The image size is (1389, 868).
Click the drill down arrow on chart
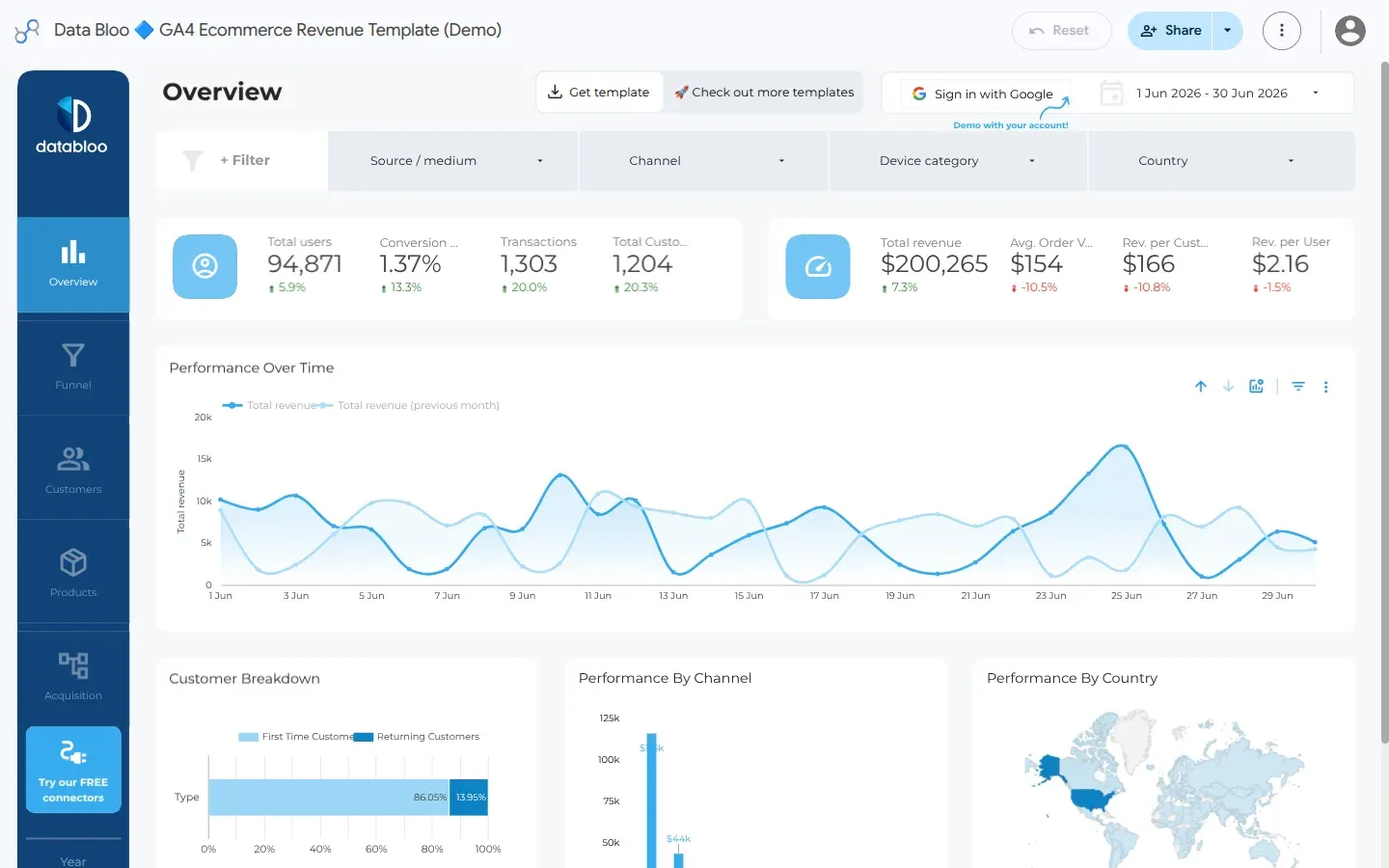[x=1228, y=387]
